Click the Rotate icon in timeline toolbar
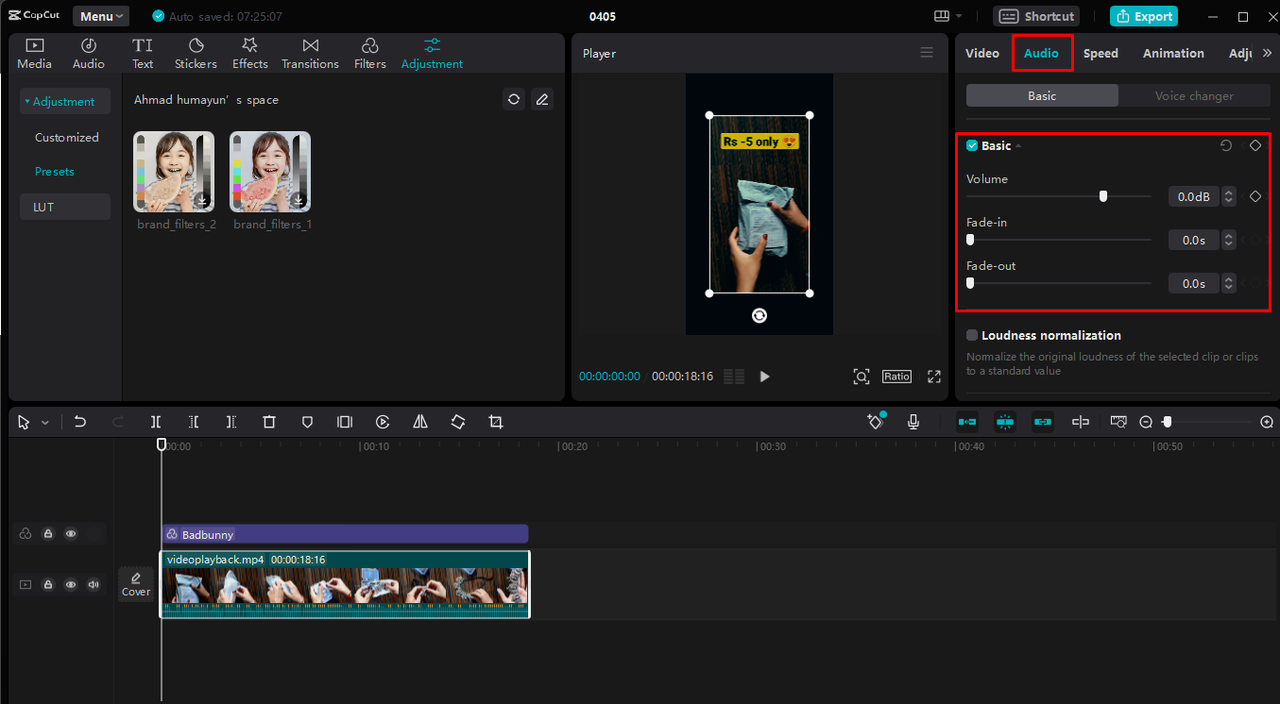The height and width of the screenshot is (704, 1280). [458, 422]
